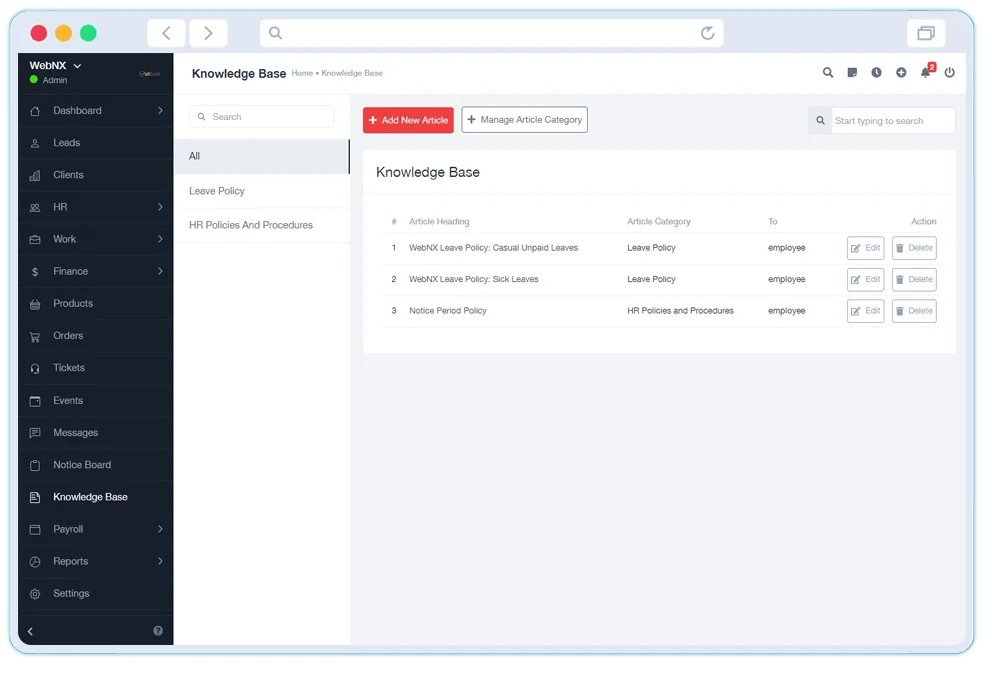The image size is (992, 676).
Task: Click the Knowledge Base document icon
Action: point(35,498)
